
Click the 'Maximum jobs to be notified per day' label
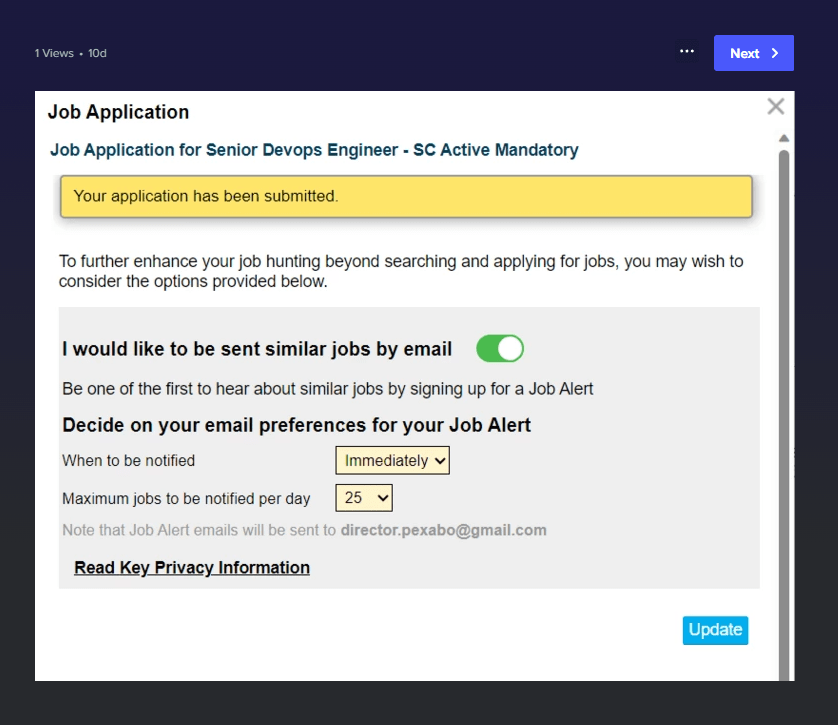click(187, 498)
